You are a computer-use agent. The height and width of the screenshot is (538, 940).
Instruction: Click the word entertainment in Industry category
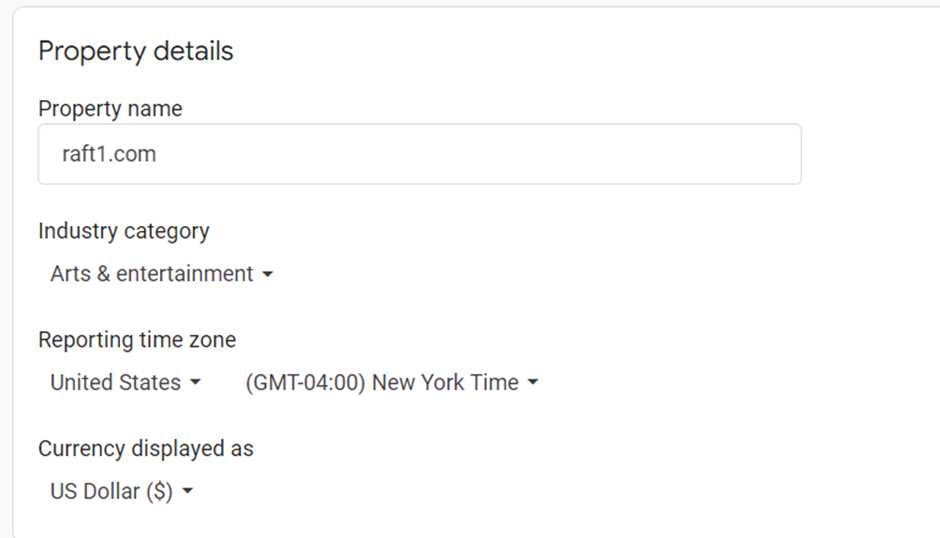click(x=185, y=274)
